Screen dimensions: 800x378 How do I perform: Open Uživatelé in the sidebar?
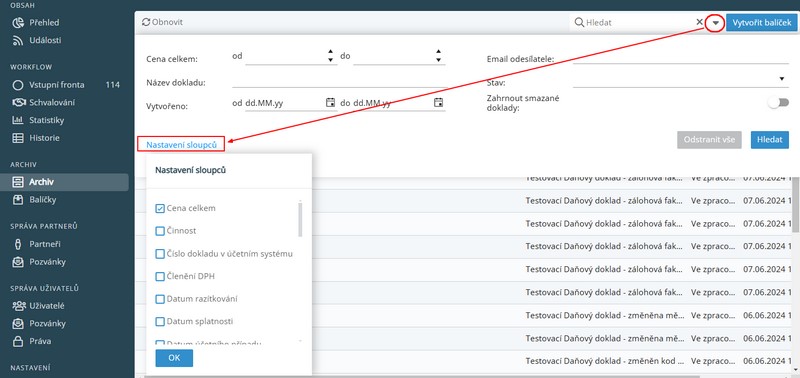(x=47, y=306)
